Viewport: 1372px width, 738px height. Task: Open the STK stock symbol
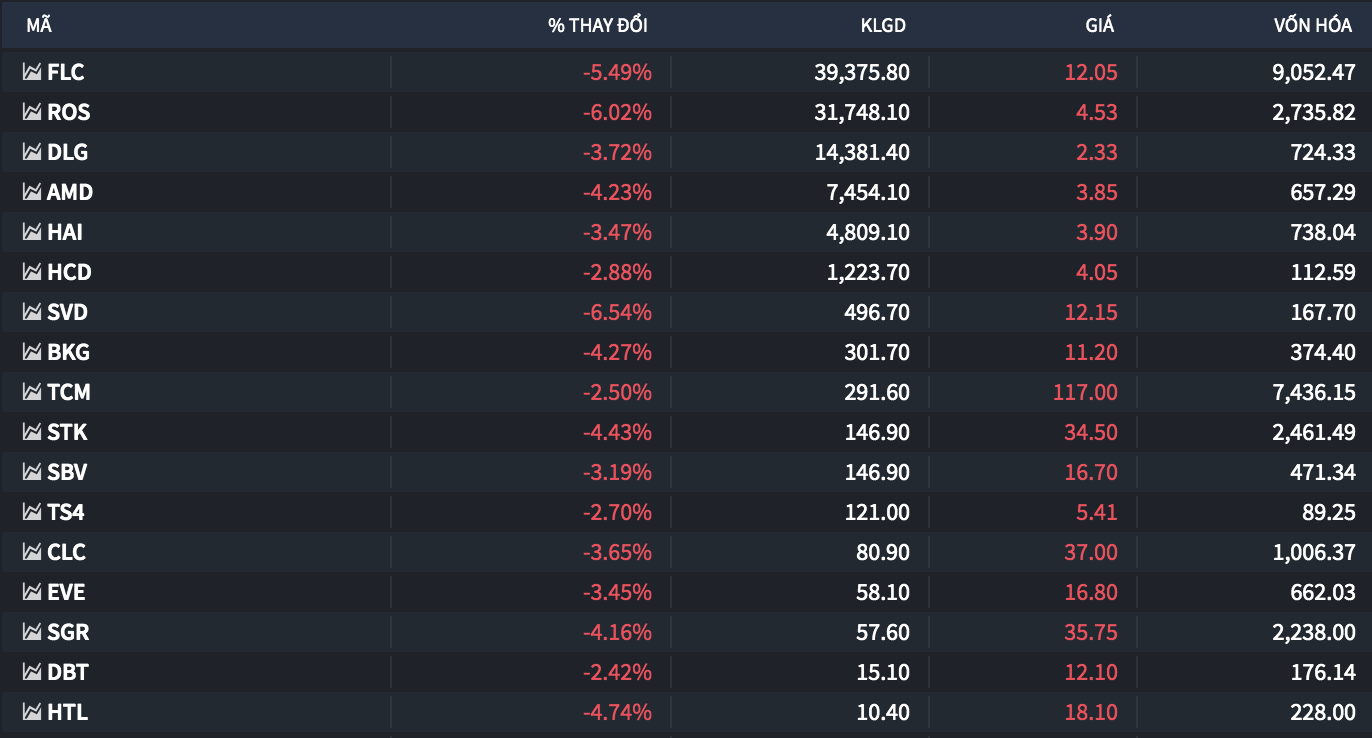pos(67,432)
